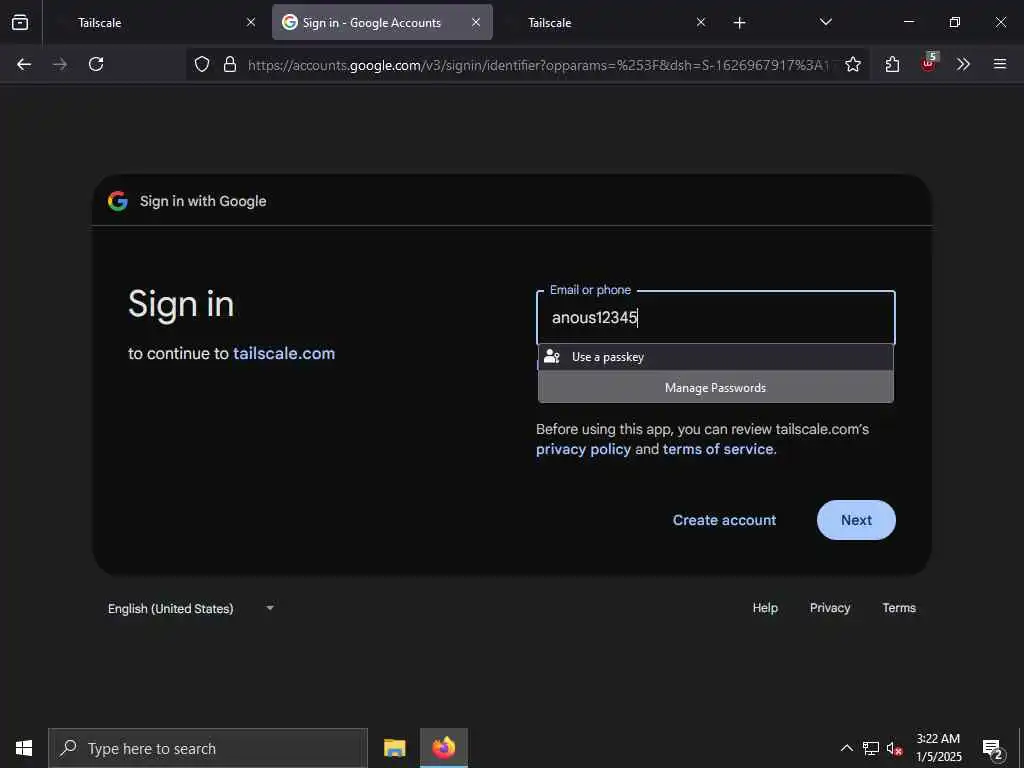
Task: Click Firefox taskbar icon
Action: [443, 748]
